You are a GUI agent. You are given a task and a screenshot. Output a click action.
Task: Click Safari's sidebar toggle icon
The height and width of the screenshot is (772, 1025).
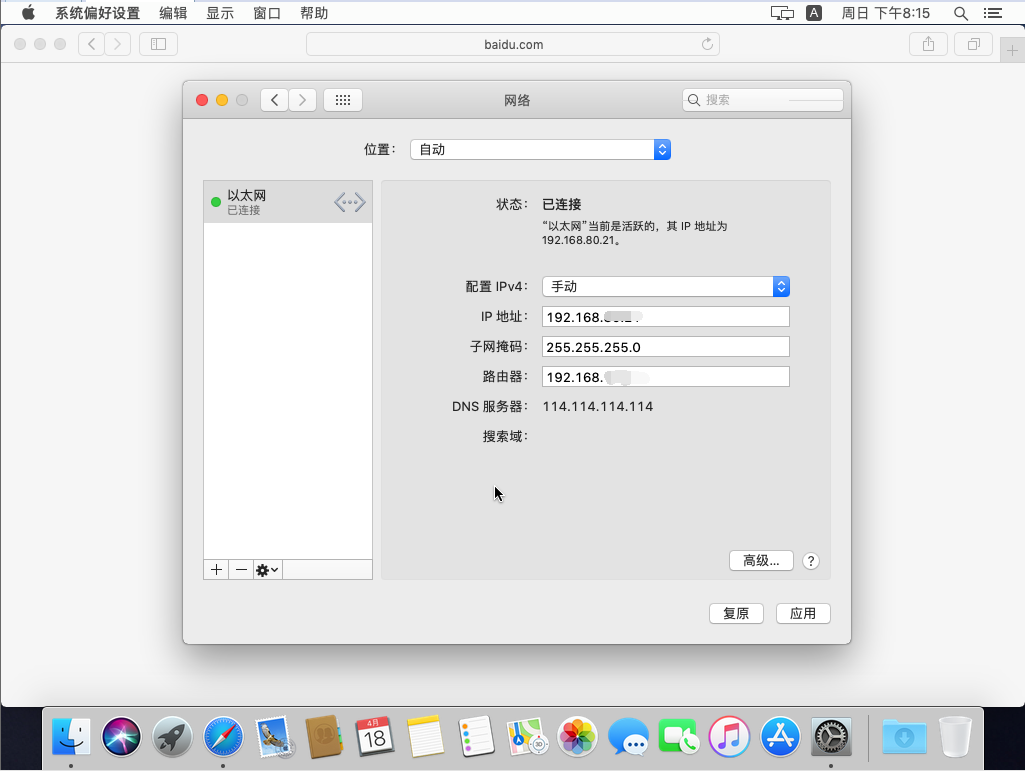click(x=158, y=44)
